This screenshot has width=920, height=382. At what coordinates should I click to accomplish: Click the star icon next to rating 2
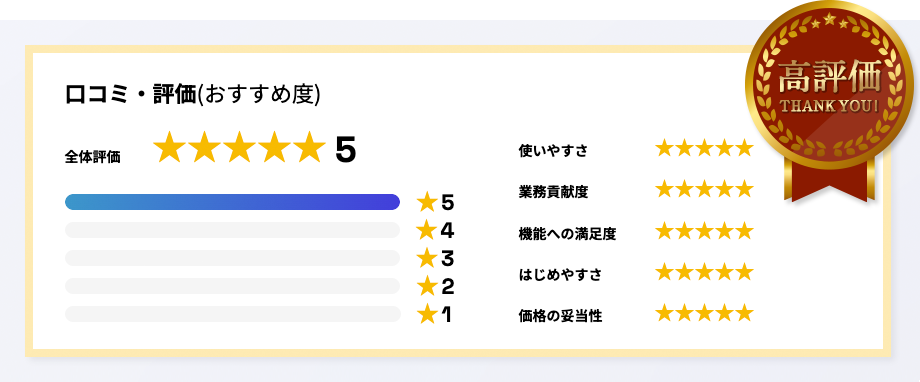point(427,286)
